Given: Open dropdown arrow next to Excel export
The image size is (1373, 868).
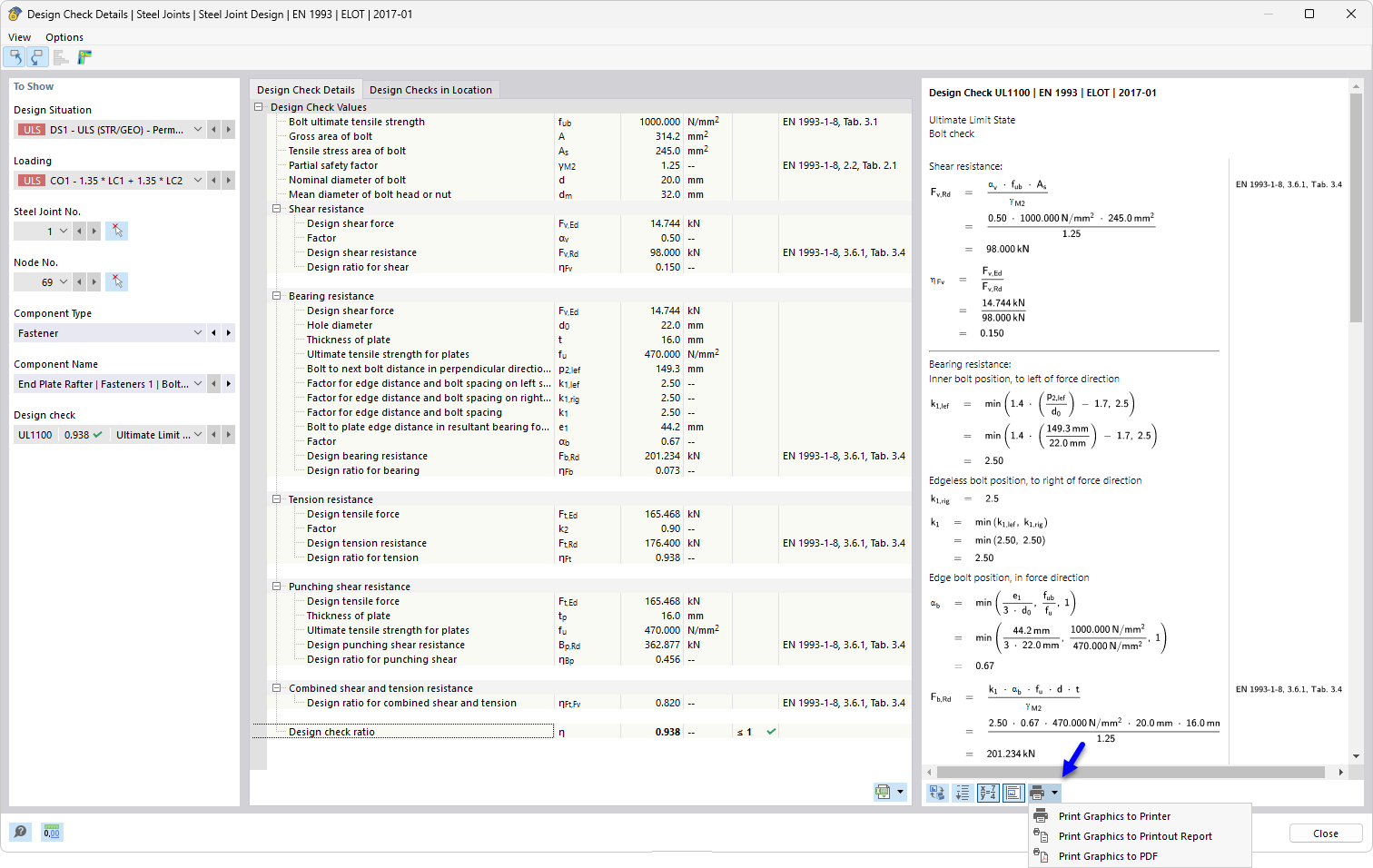Looking at the screenshot, I should (x=901, y=792).
